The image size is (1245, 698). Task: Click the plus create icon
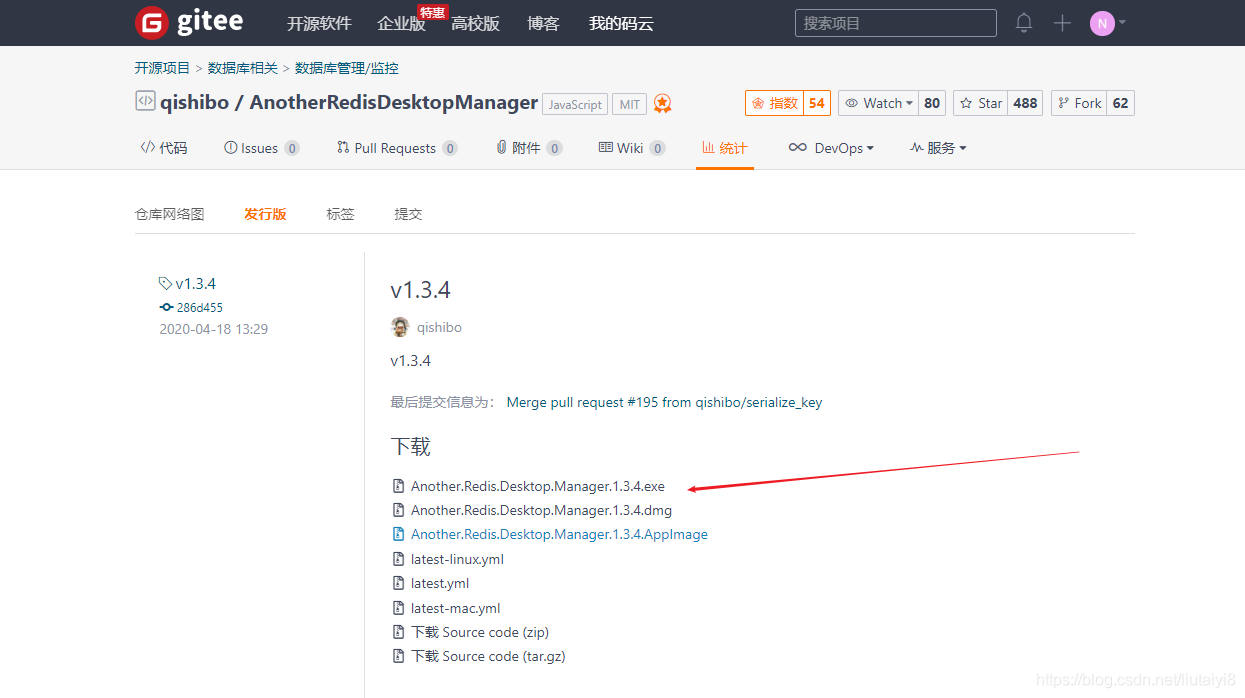tap(1062, 23)
